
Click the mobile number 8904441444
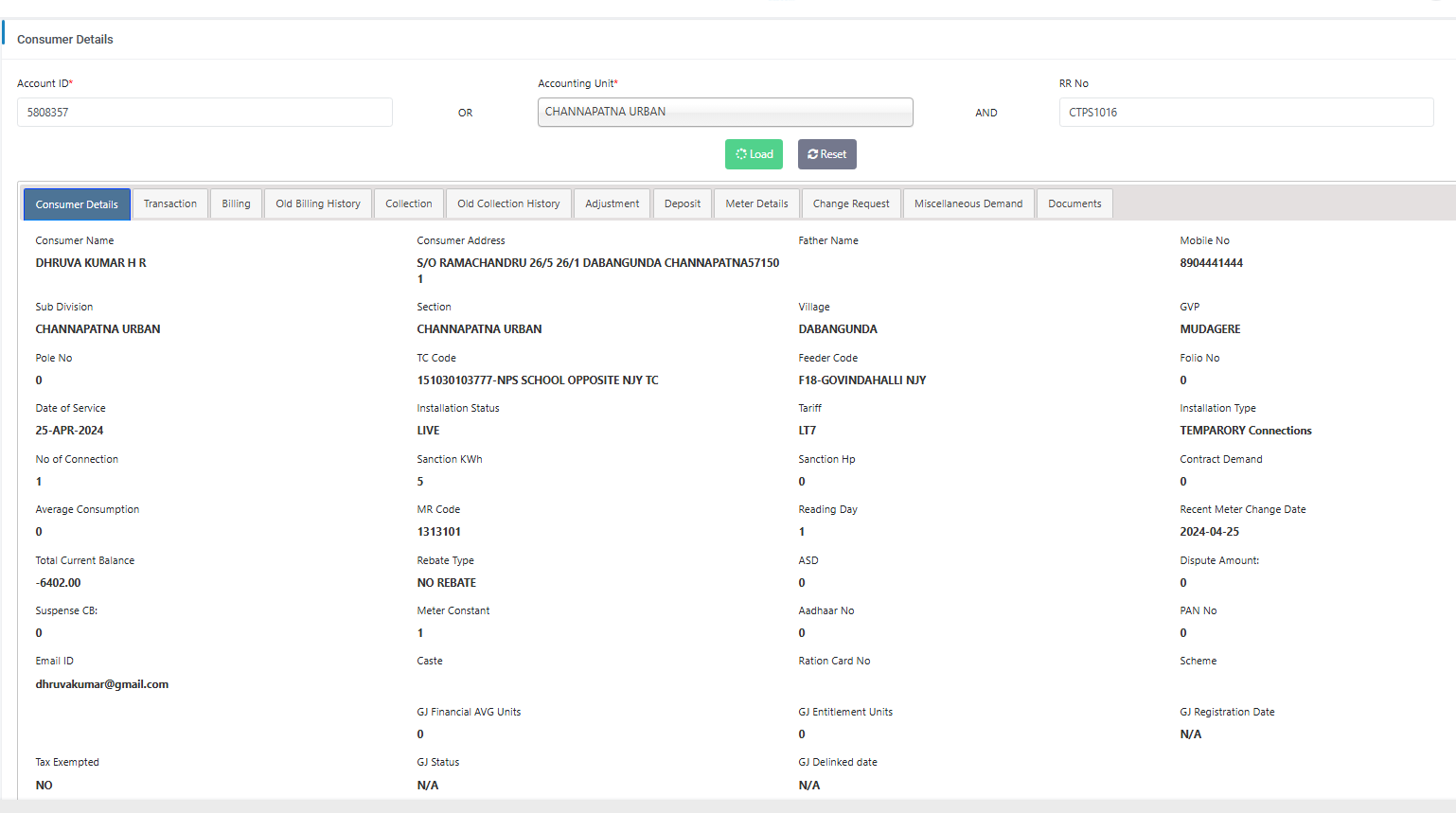click(1211, 263)
